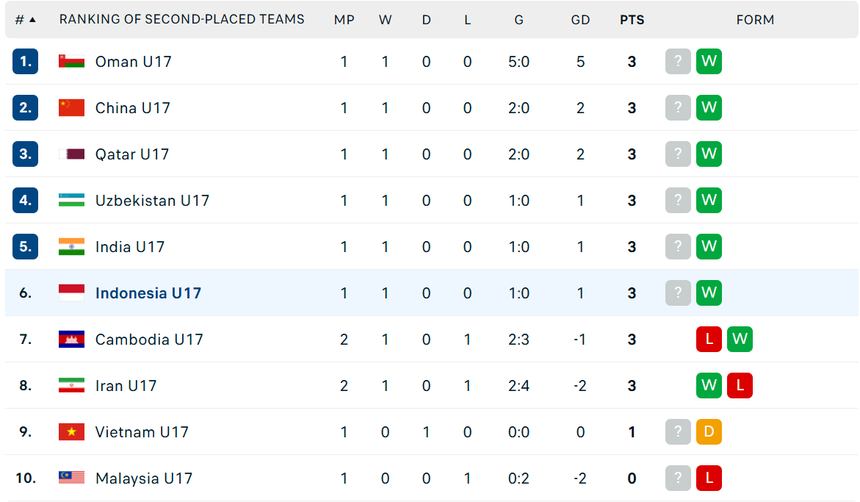Click the Malaysia flag icon
The image size is (860, 502).
click(71, 478)
